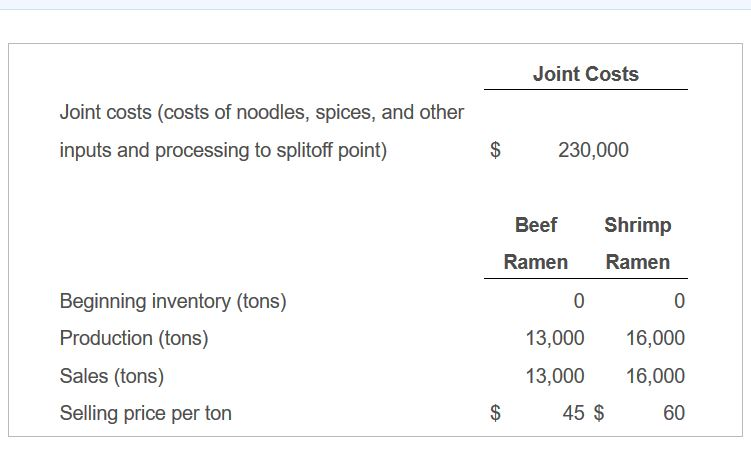Click the Beef Ramen column header
The height and width of the screenshot is (449, 751).
[535, 243]
